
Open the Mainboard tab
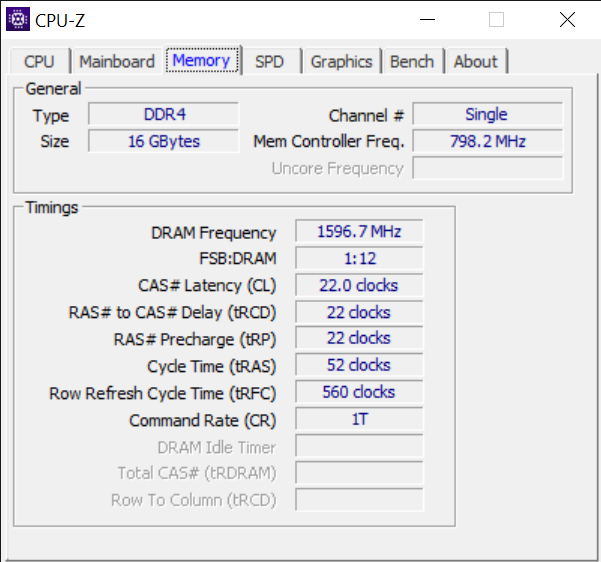(117, 61)
